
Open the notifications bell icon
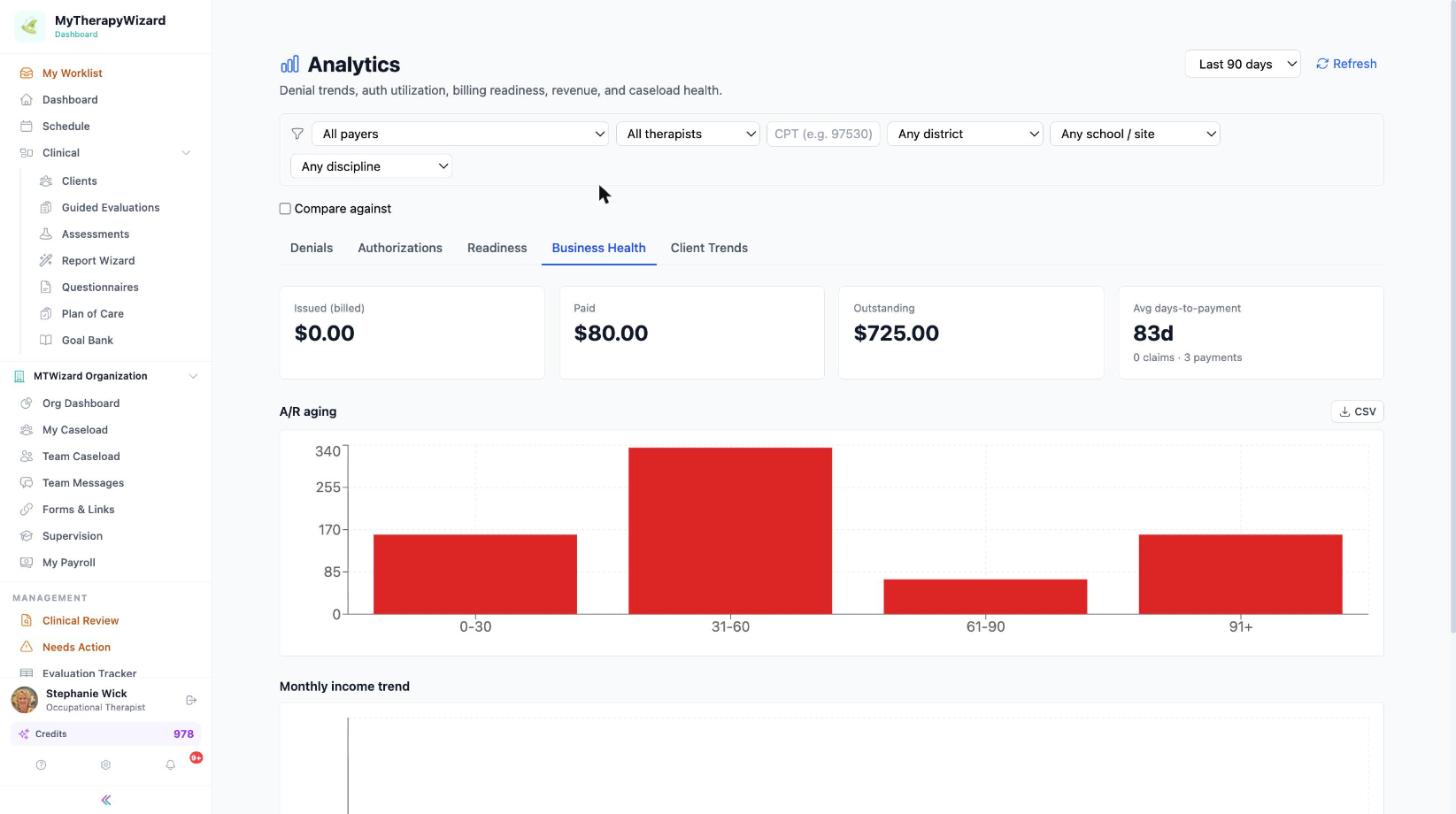(170, 765)
